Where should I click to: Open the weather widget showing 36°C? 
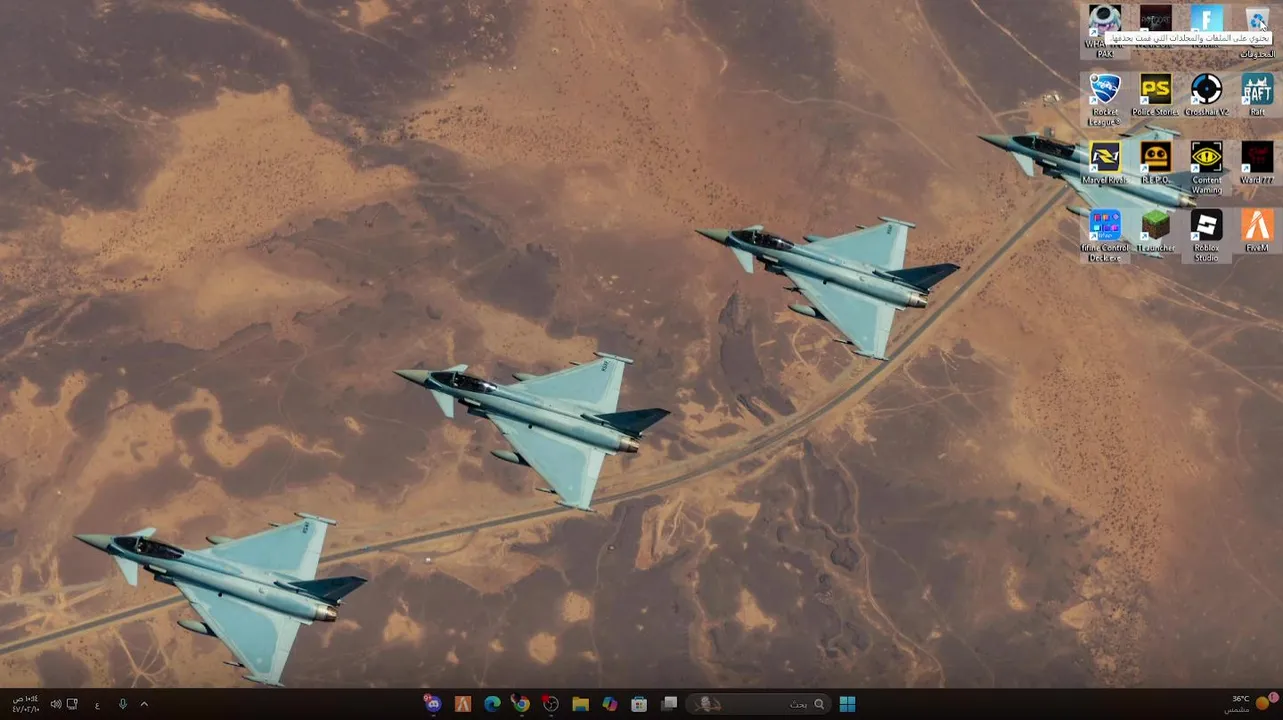(x=1250, y=704)
